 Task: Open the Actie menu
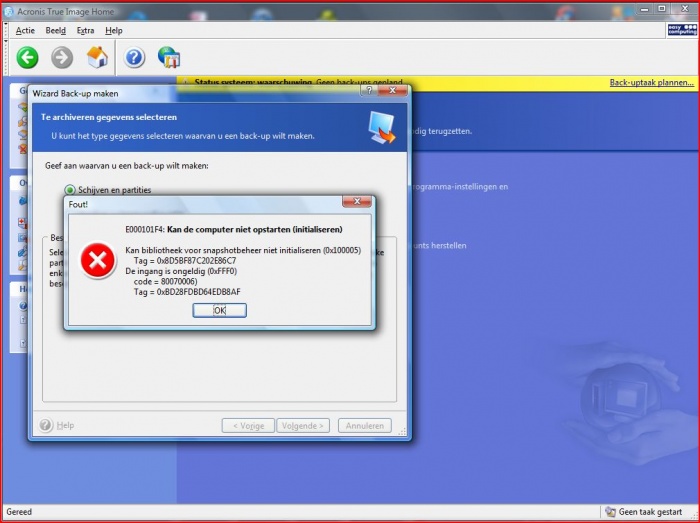pos(25,30)
